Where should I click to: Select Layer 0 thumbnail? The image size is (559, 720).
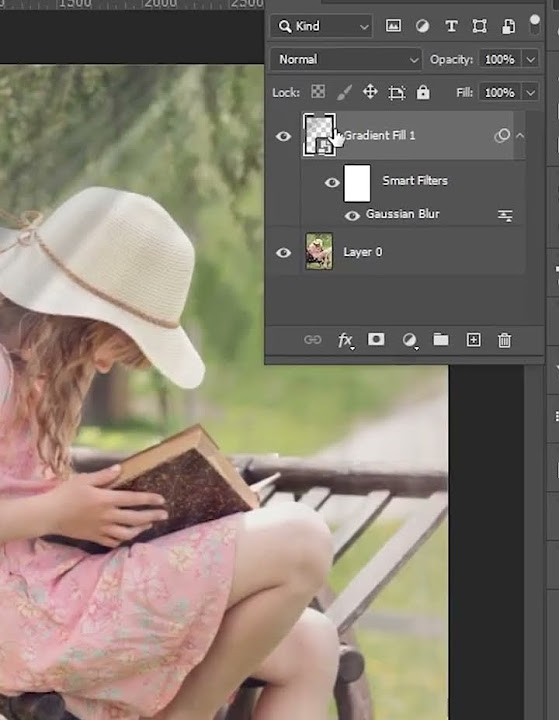(x=319, y=251)
